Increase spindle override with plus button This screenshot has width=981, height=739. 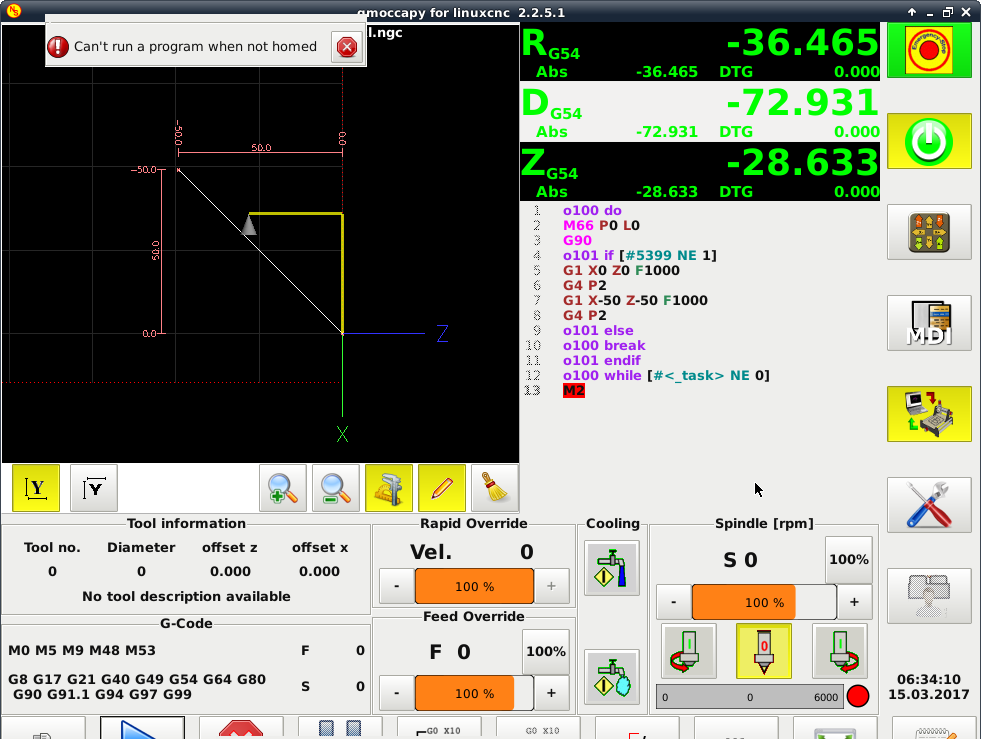pos(854,602)
